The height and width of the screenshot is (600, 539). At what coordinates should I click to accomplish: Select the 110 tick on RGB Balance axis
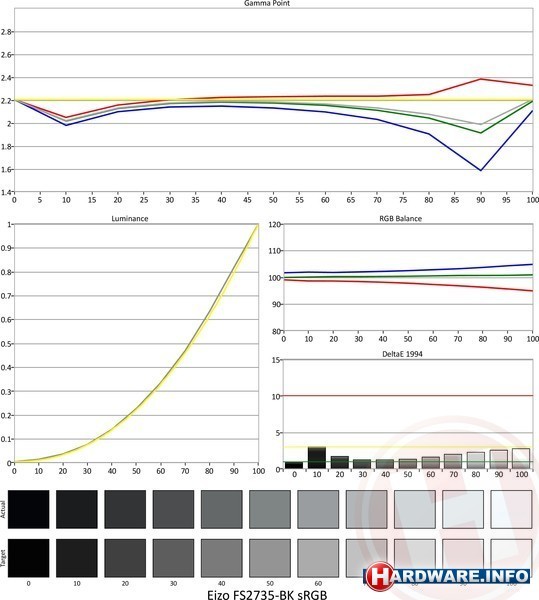[275, 251]
